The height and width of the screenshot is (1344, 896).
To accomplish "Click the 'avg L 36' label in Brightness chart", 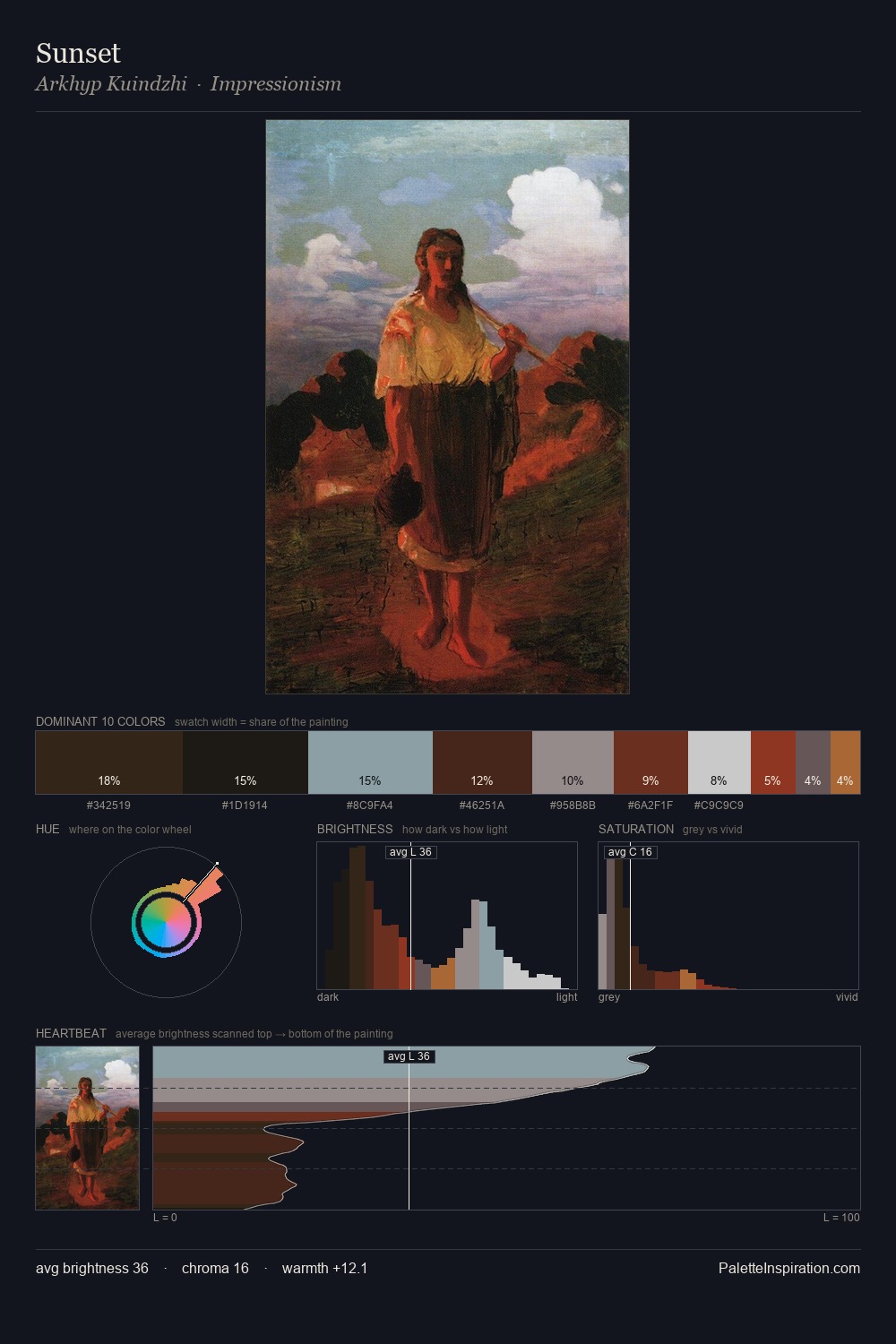I will [410, 852].
